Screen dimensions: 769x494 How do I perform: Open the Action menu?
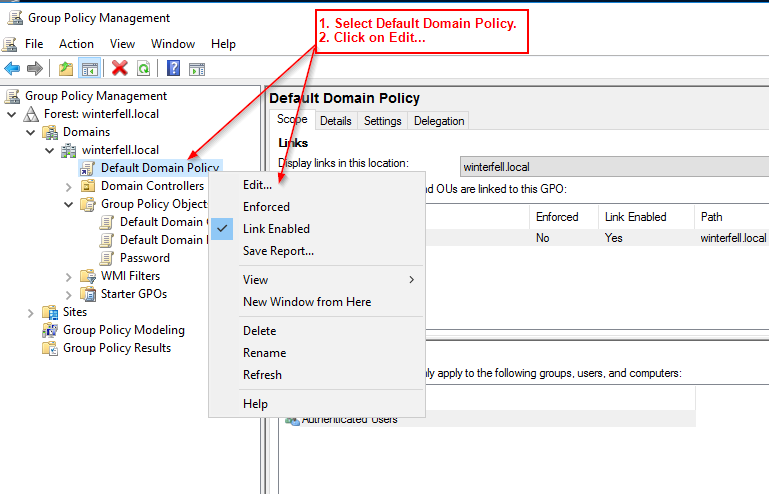76,44
